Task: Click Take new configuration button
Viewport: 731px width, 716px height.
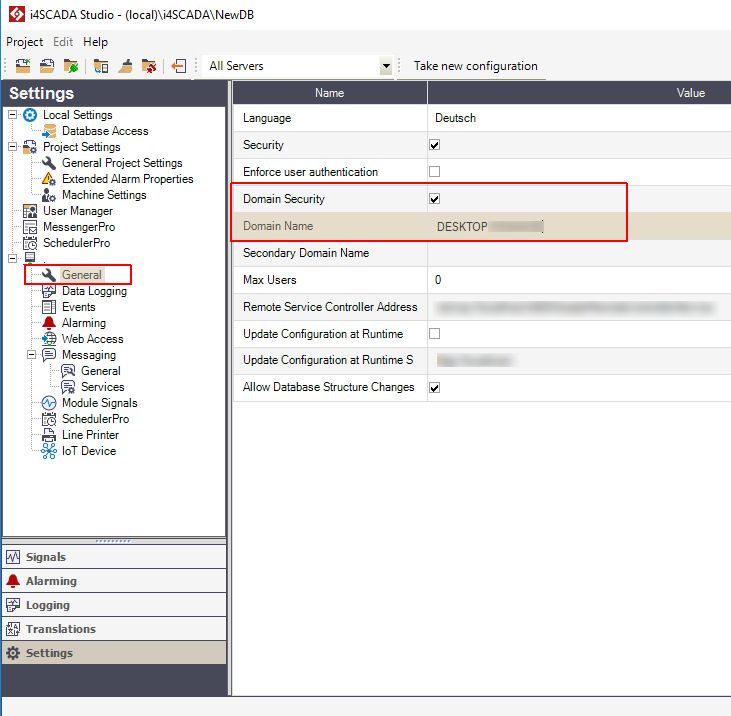Action: [x=476, y=66]
